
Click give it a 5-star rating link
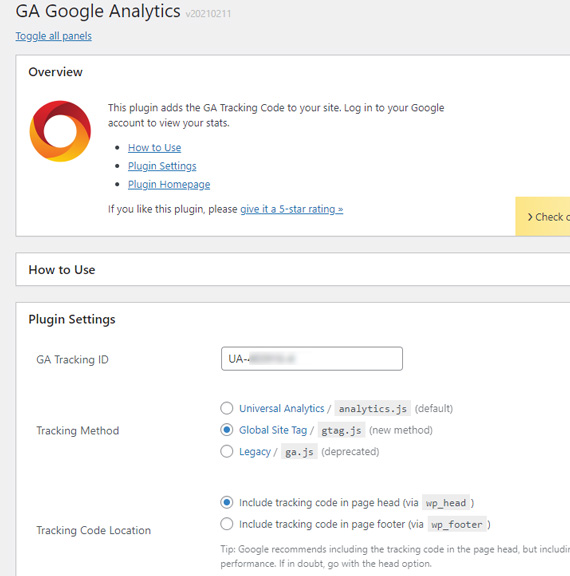(x=292, y=209)
